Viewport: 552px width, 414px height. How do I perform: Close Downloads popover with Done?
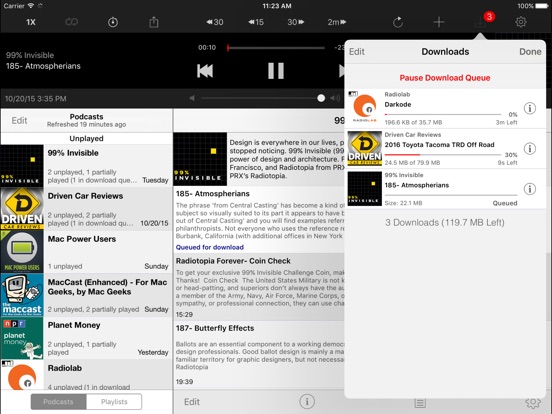tap(530, 52)
